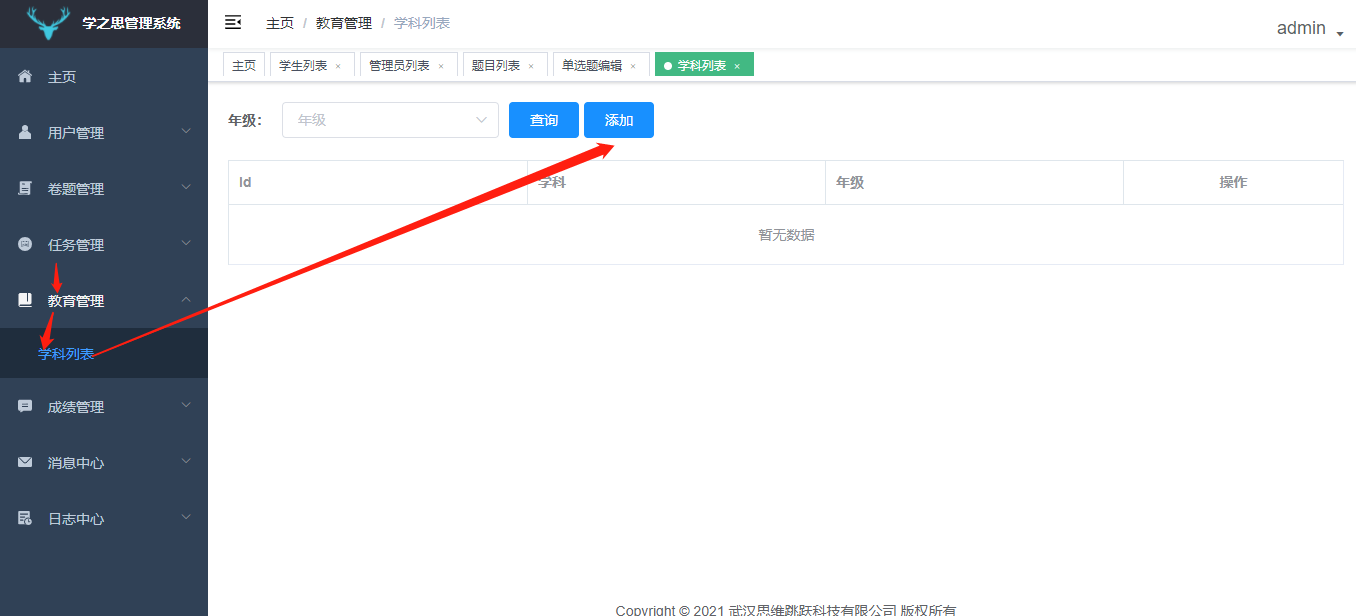Click 教育管理 in the breadcrumb
This screenshot has width=1356, height=616.
pos(344,23)
